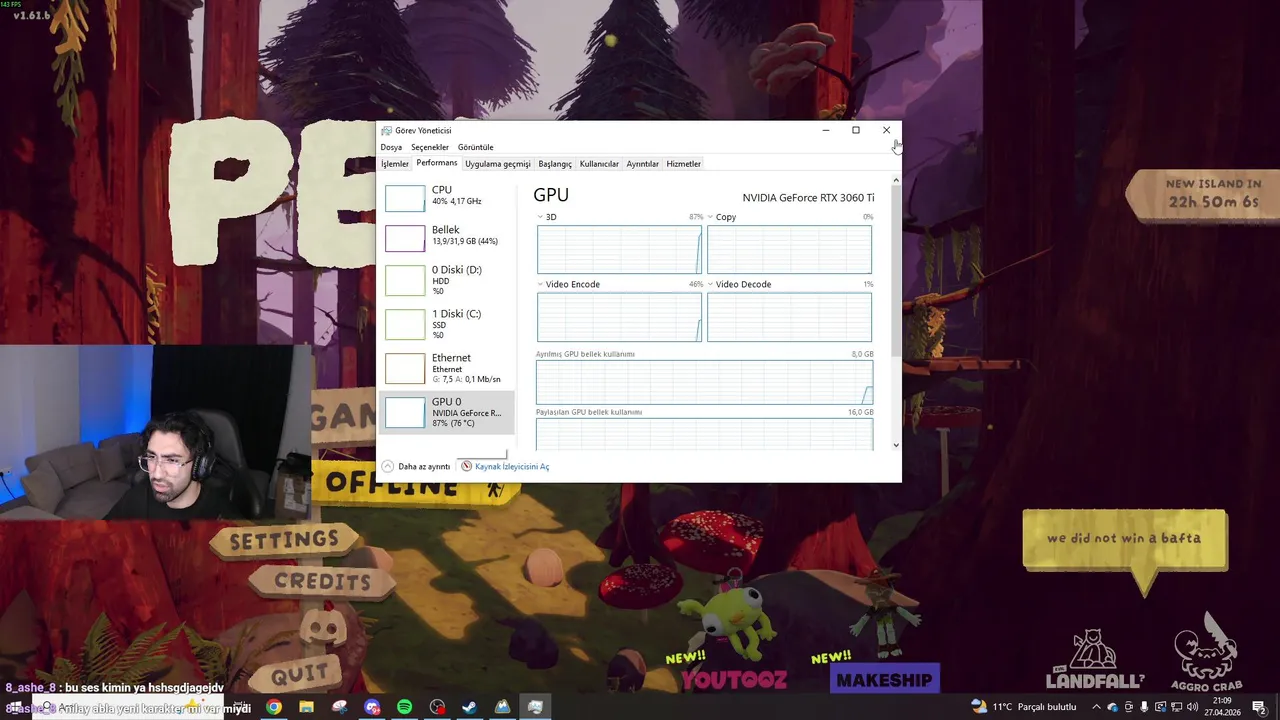The width and height of the screenshot is (1280, 720).
Task: Open the Seçenekler menu
Action: [x=430, y=147]
